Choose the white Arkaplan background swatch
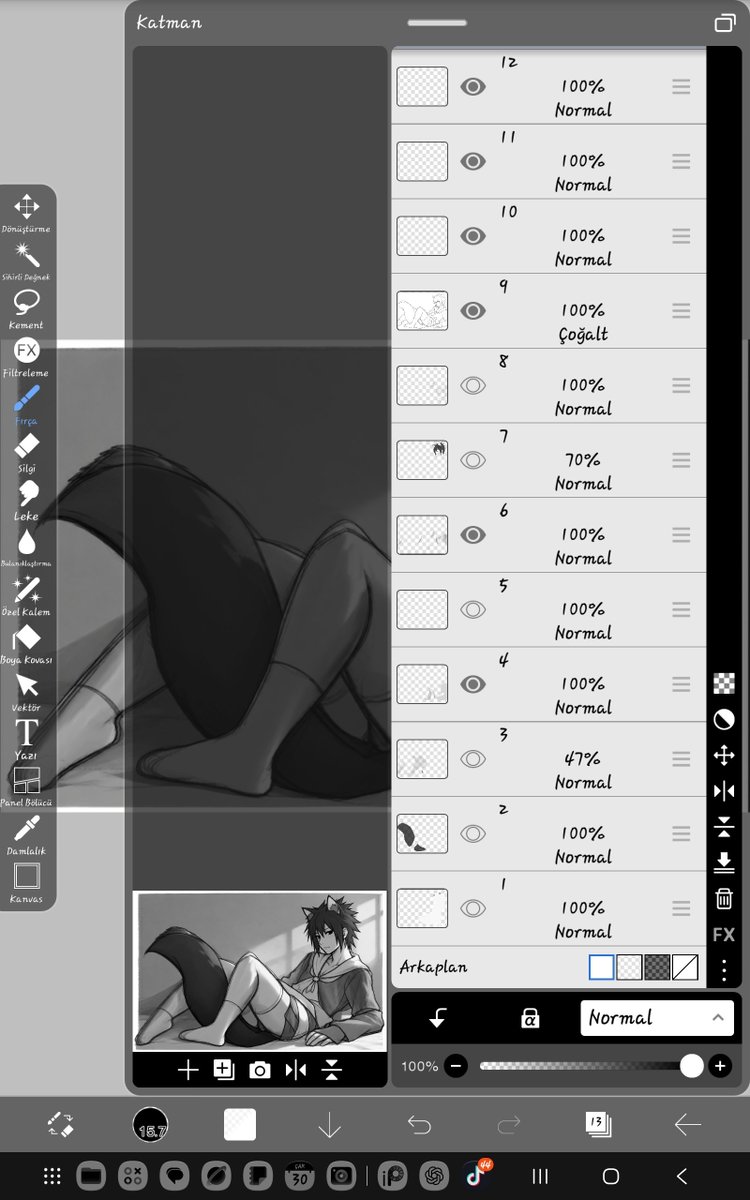 (x=601, y=967)
